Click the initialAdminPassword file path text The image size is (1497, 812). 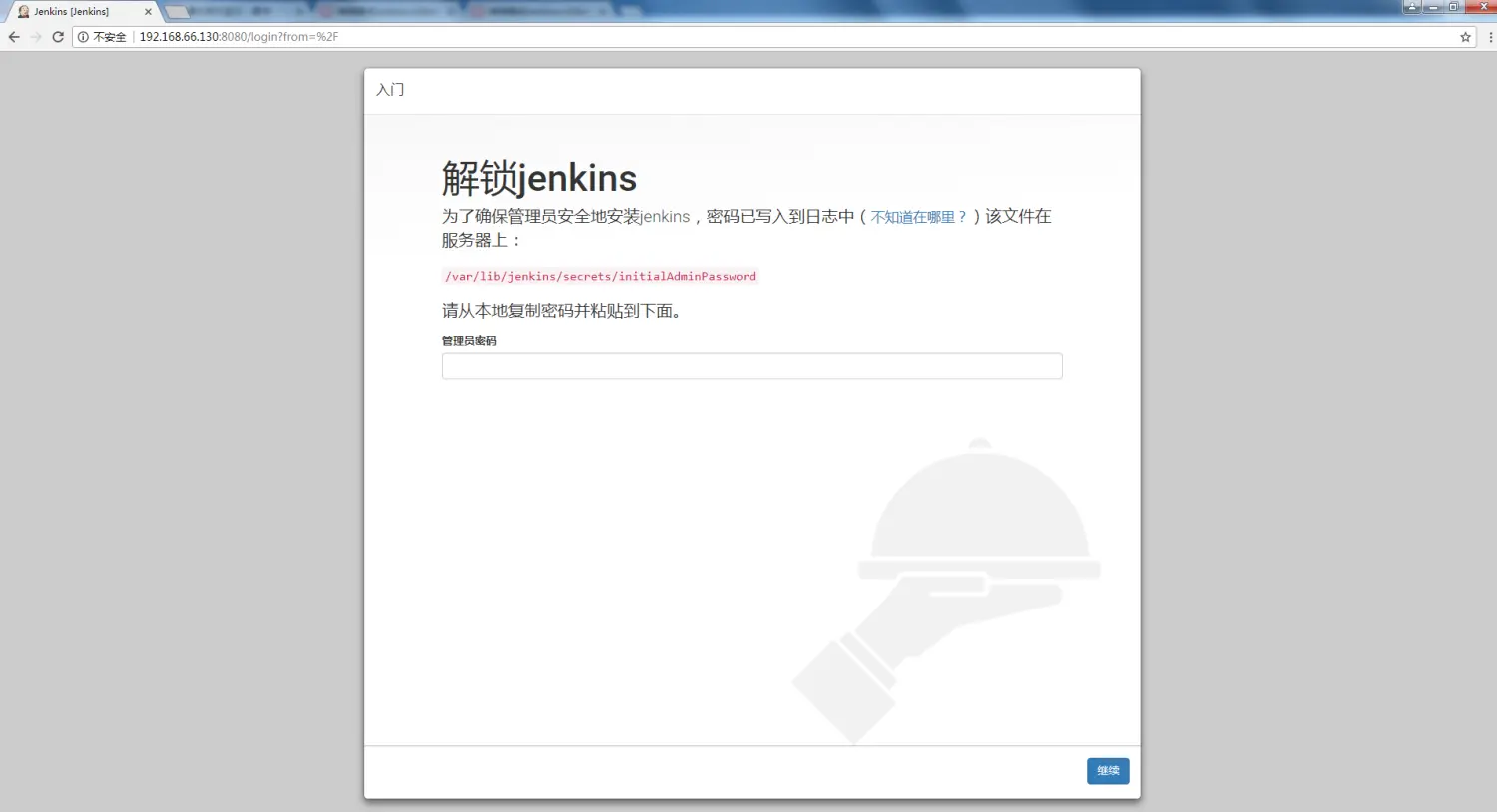(x=600, y=276)
